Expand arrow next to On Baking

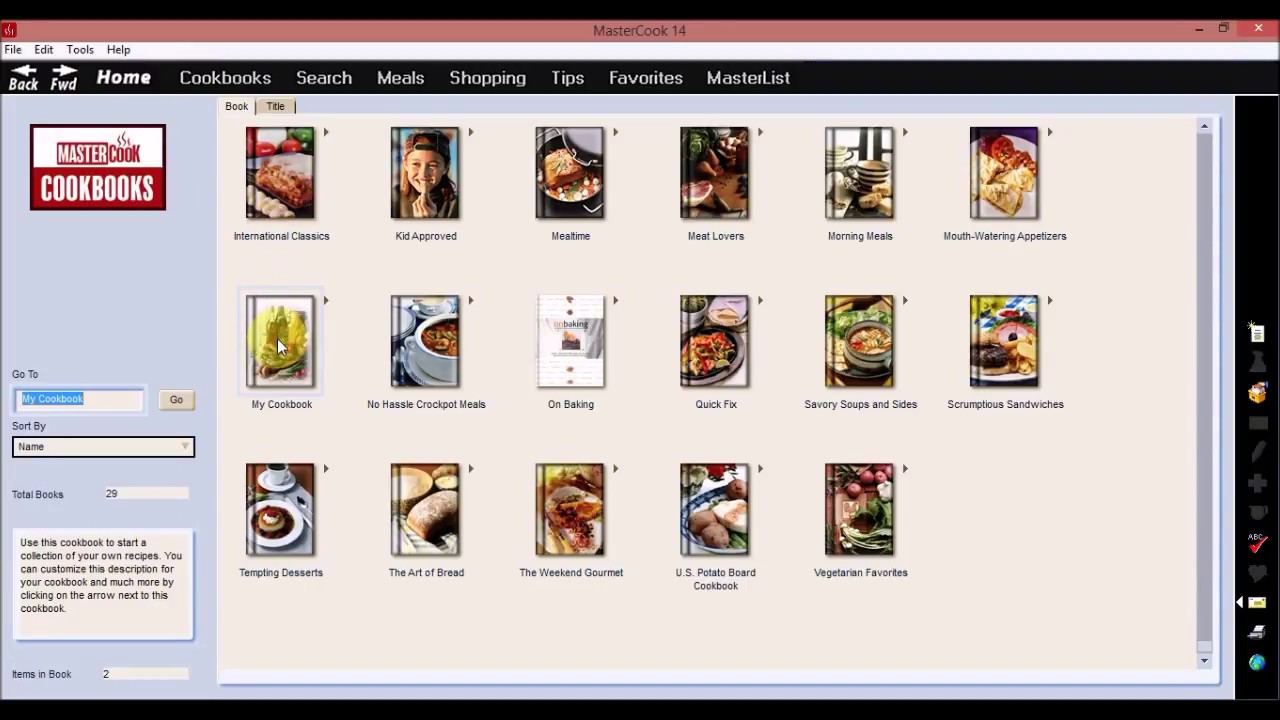616,300
